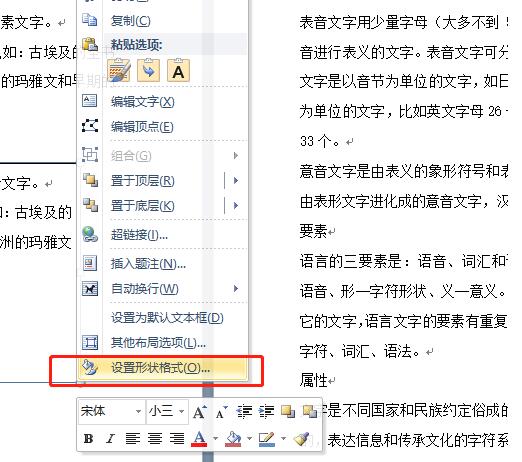Click the Wrap Text icon

point(90,288)
